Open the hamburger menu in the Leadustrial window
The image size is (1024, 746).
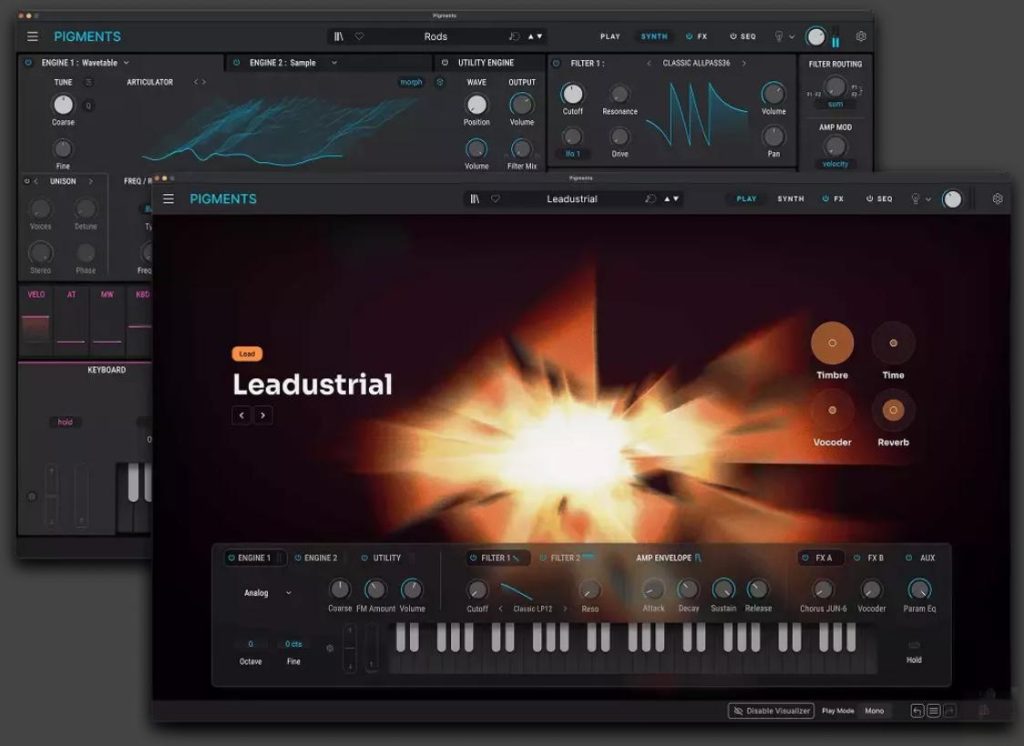168,199
